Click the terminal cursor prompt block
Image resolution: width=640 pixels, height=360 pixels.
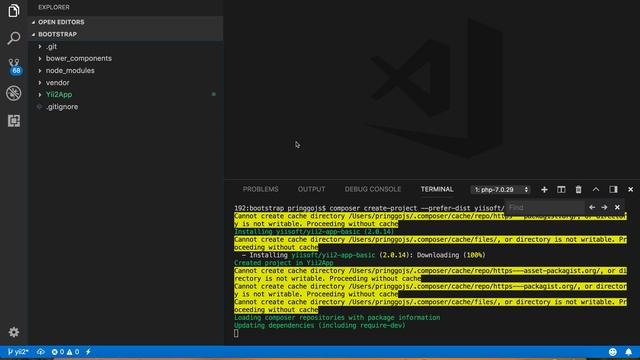(236, 333)
